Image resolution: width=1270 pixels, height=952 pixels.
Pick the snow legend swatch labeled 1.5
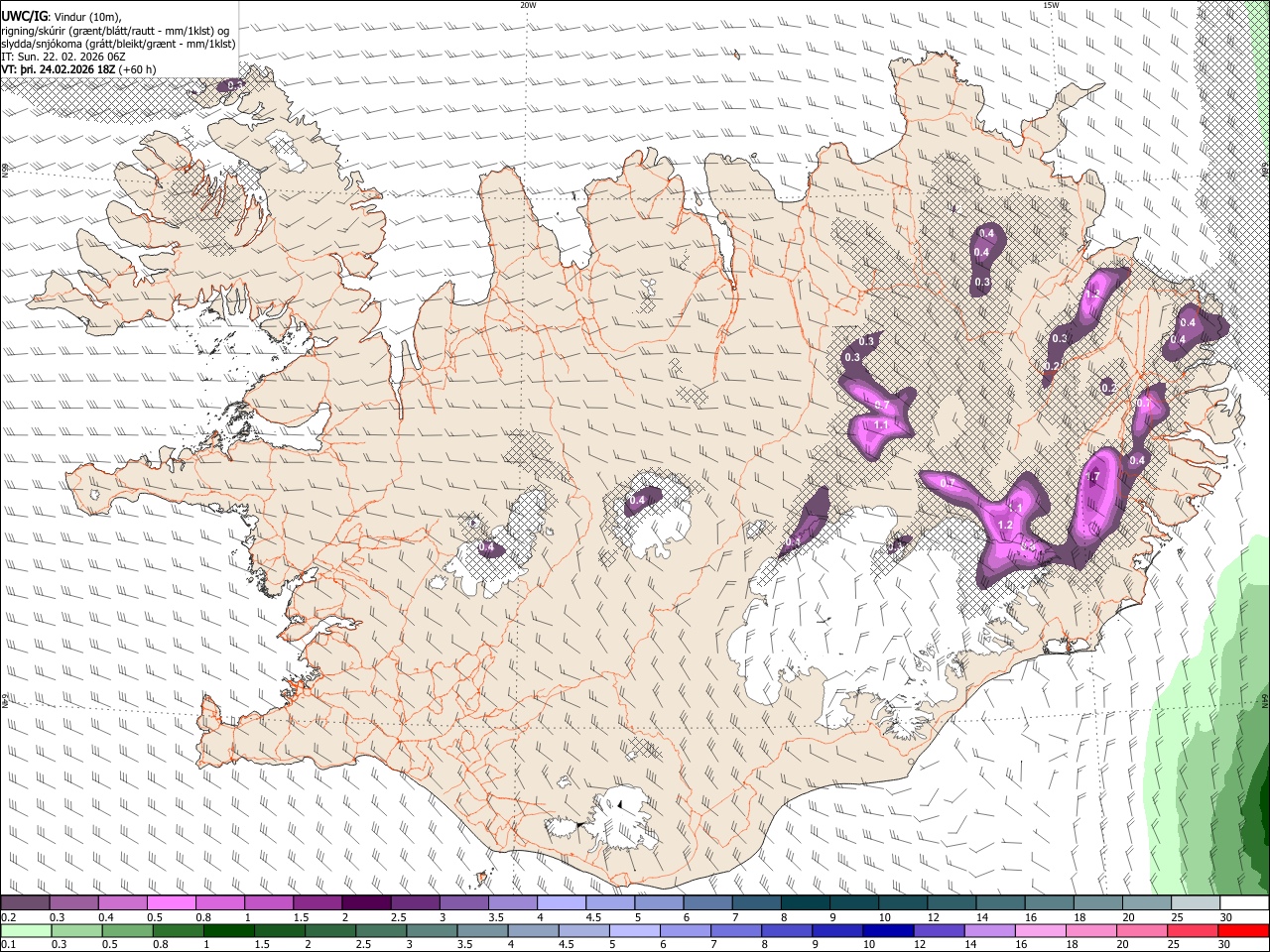coord(317,902)
